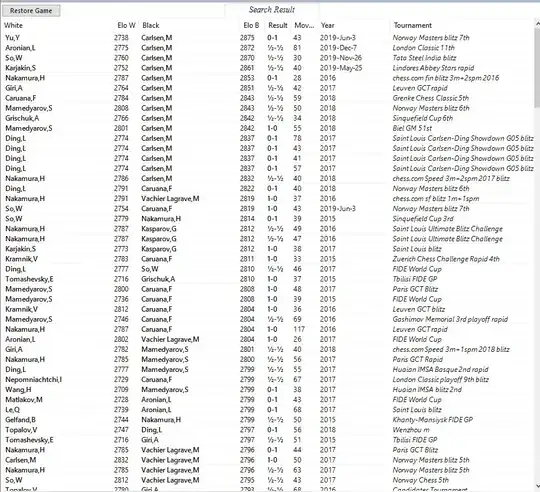The height and width of the screenshot is (492, 540).
Task: Select the Paris GCT Blitz Mamedyarov-Caruana game
Action: 267,289
